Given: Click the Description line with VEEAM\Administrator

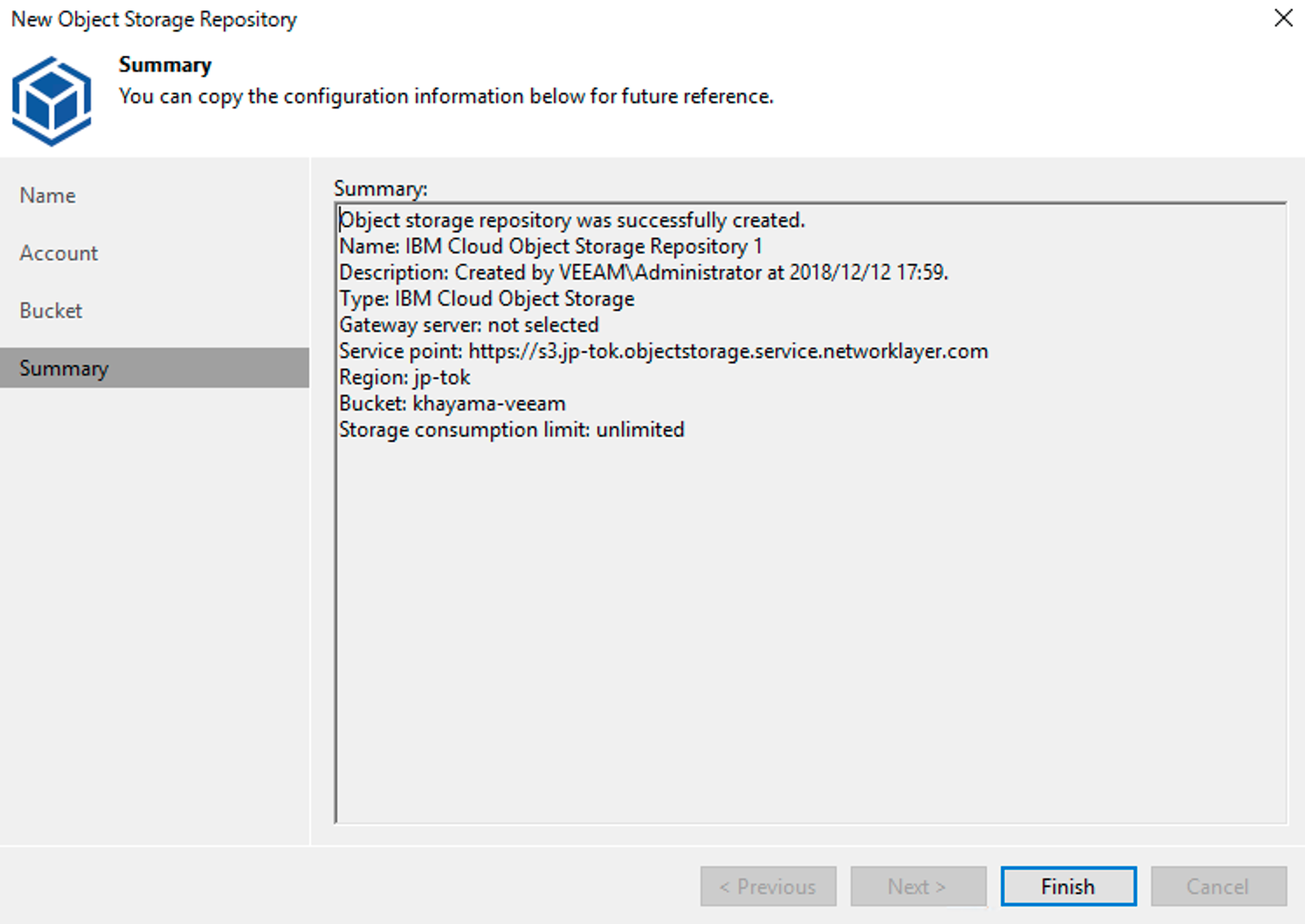Looking at the screenshot, I should 644,272.
